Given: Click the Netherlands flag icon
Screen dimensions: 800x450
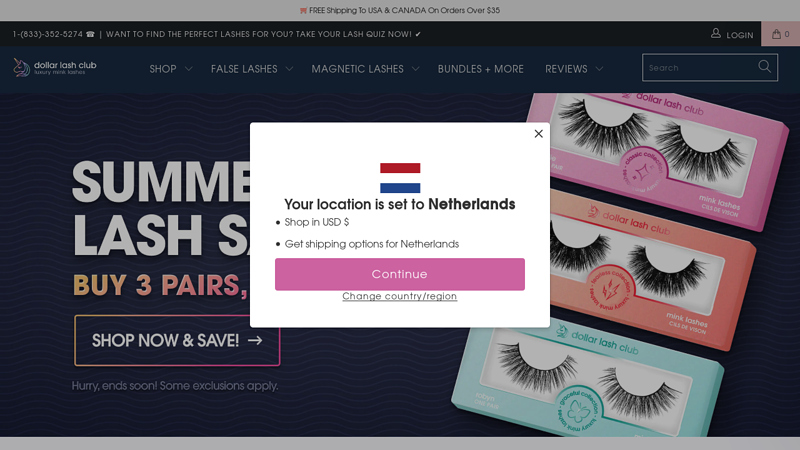Looking at the screenshot, I should tap(400, 178).
